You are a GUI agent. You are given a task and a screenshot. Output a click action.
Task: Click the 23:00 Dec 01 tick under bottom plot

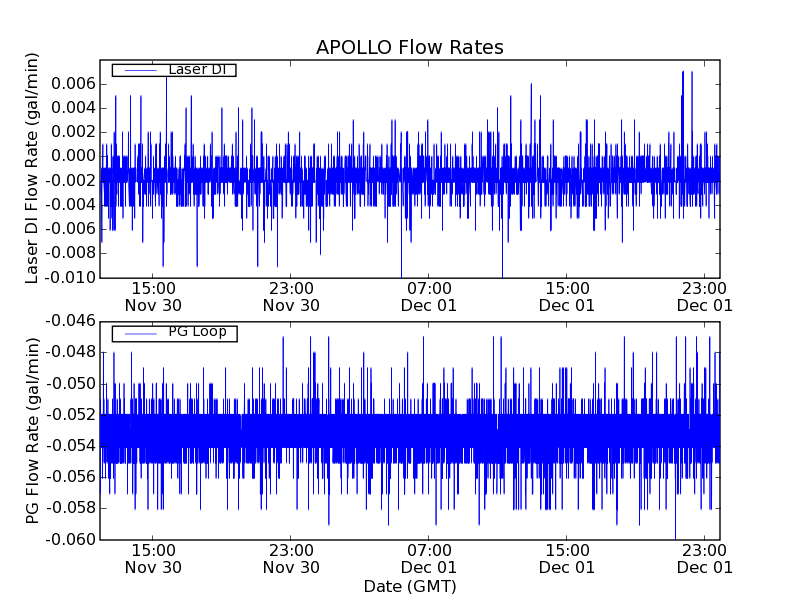[x=704, y=559]
